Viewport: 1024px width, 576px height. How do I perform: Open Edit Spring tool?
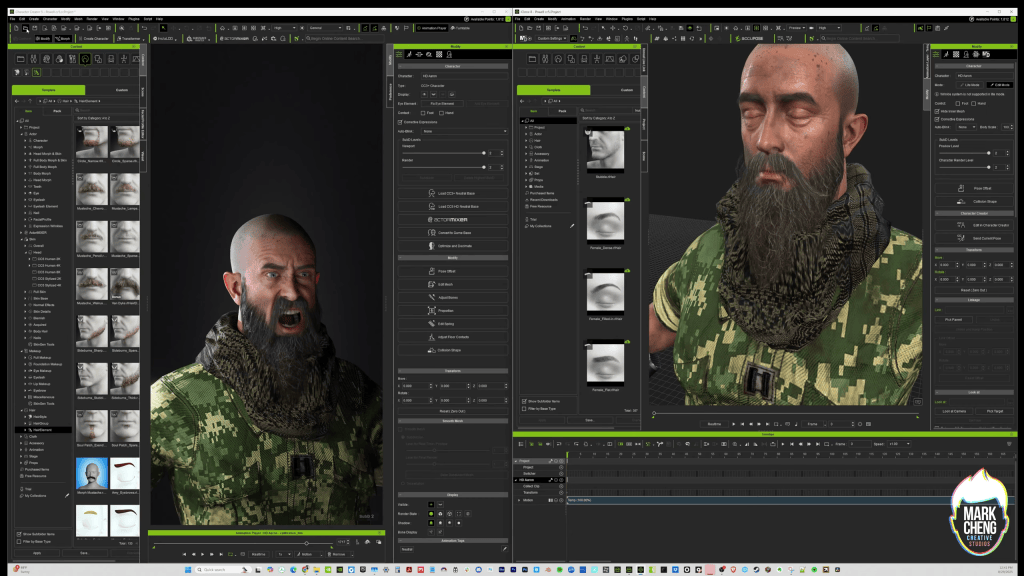453,323
